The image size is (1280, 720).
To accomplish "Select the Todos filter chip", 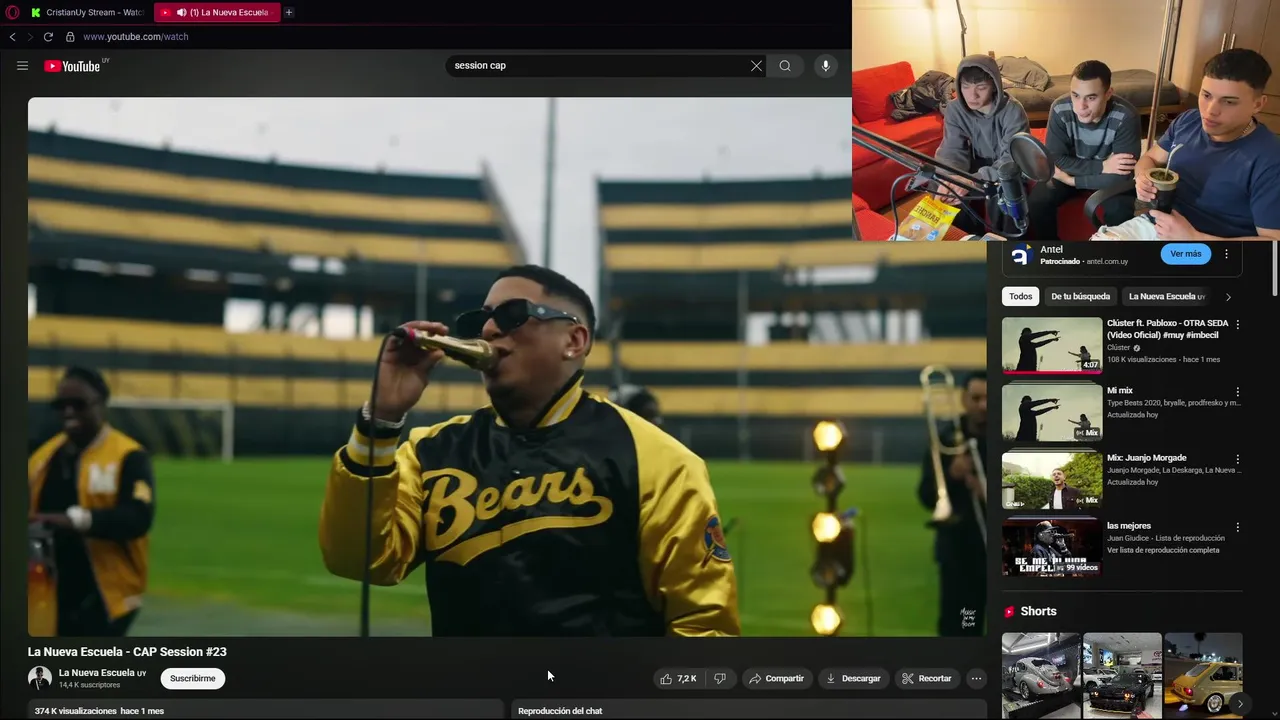I will (x=1020, y=297).
